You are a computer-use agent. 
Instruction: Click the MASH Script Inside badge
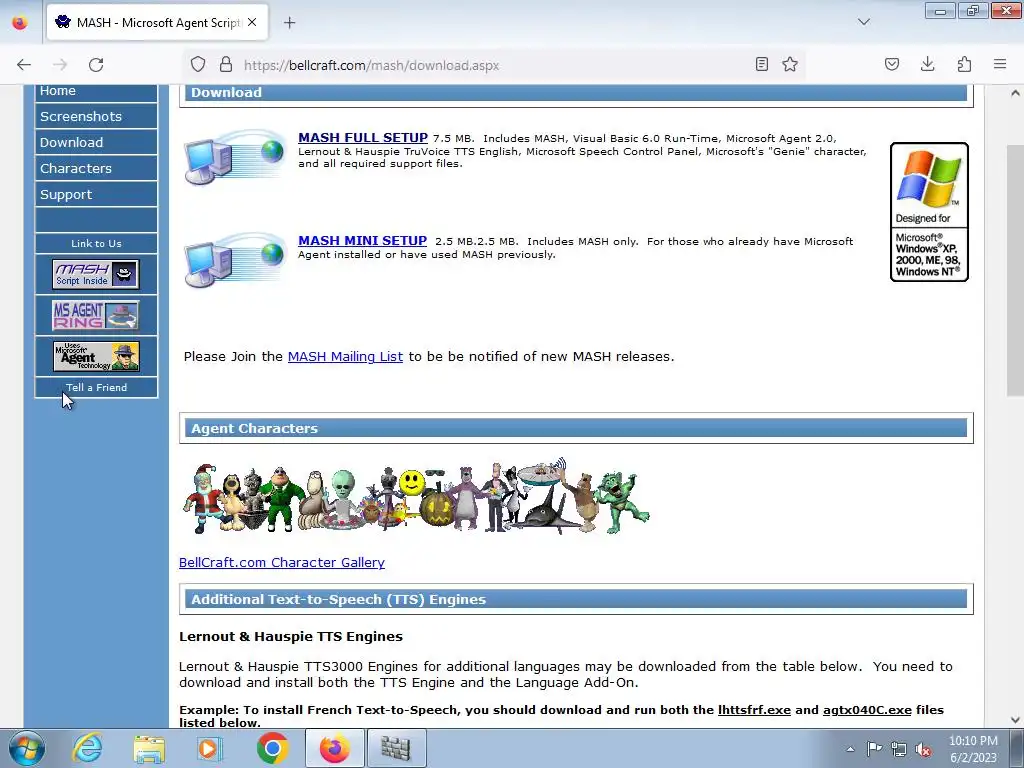tap(96, 274)
